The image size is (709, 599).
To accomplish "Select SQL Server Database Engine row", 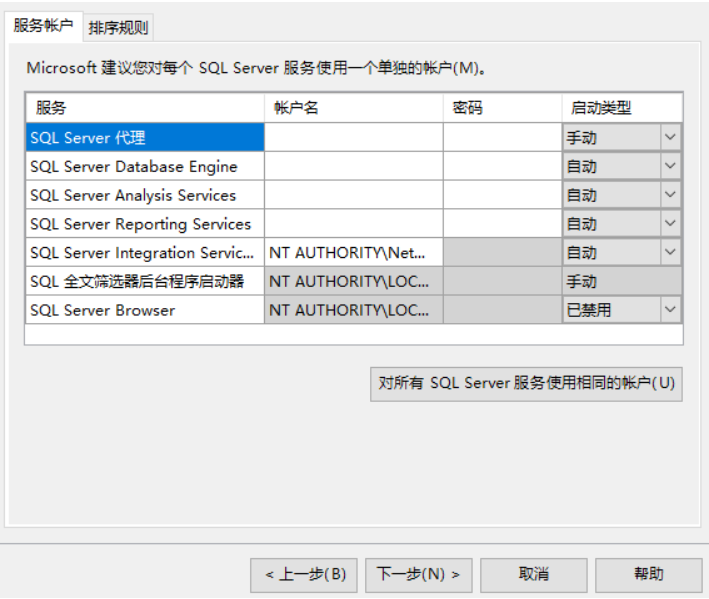I will pyautogui.click(x=145, y=166).
